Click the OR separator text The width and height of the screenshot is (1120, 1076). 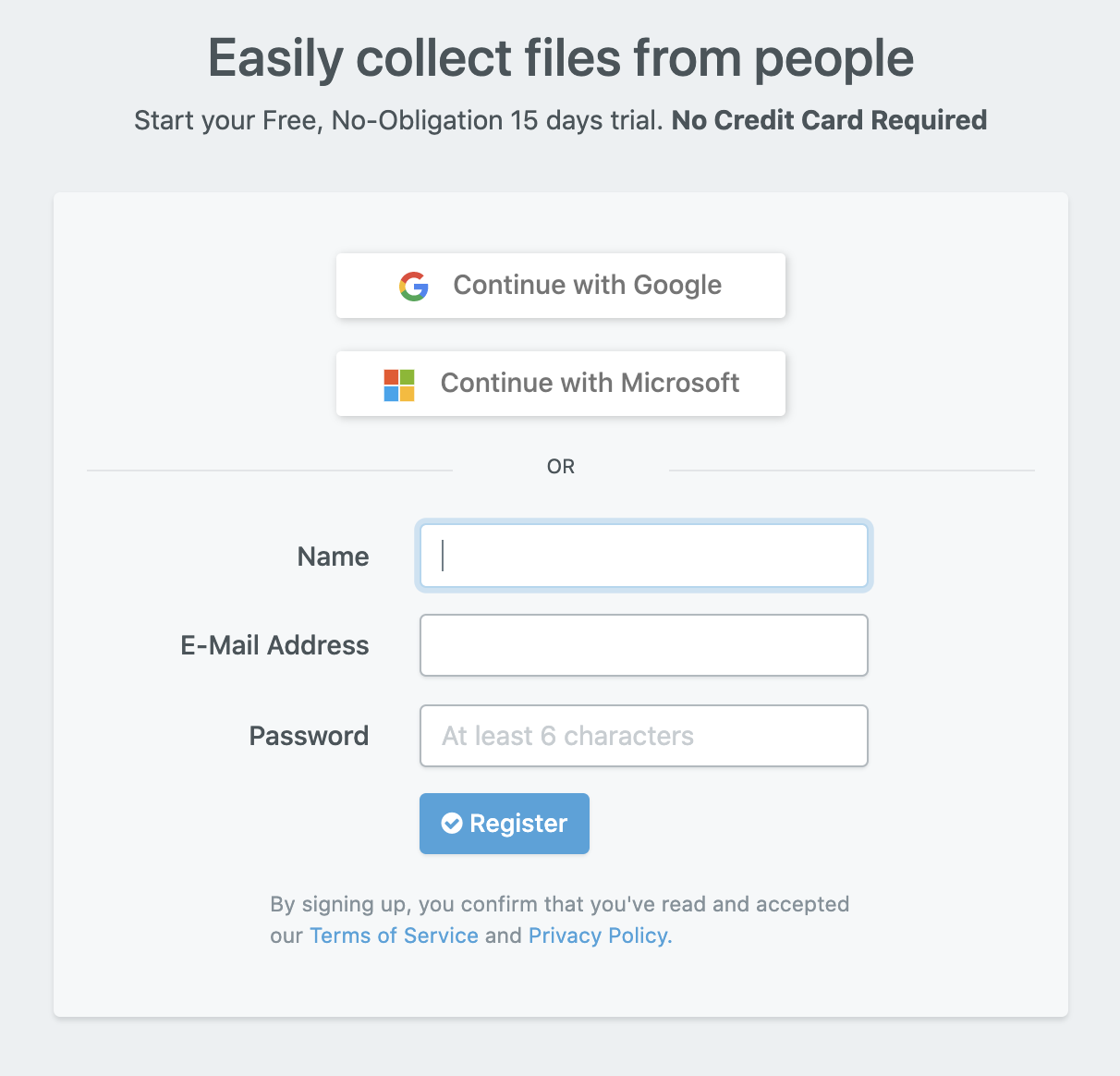[x=561, y=467]
